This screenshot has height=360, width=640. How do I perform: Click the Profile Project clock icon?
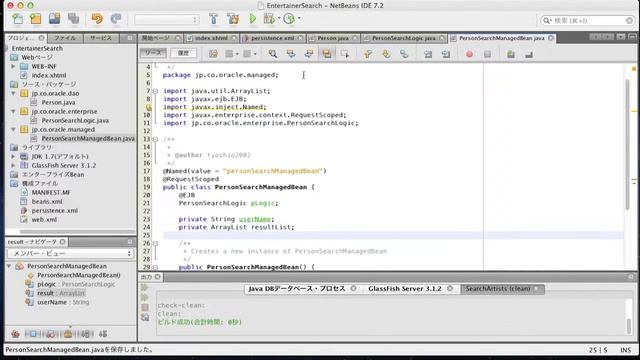[x=289, y=19]
